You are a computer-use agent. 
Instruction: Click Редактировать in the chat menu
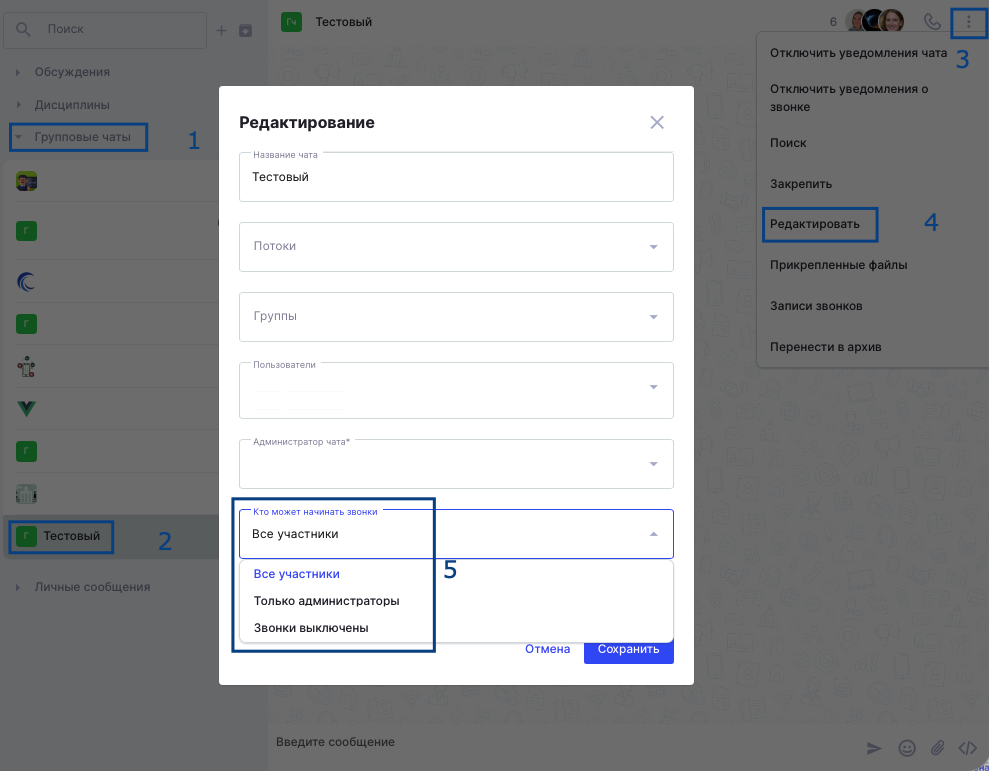(814, 224)
